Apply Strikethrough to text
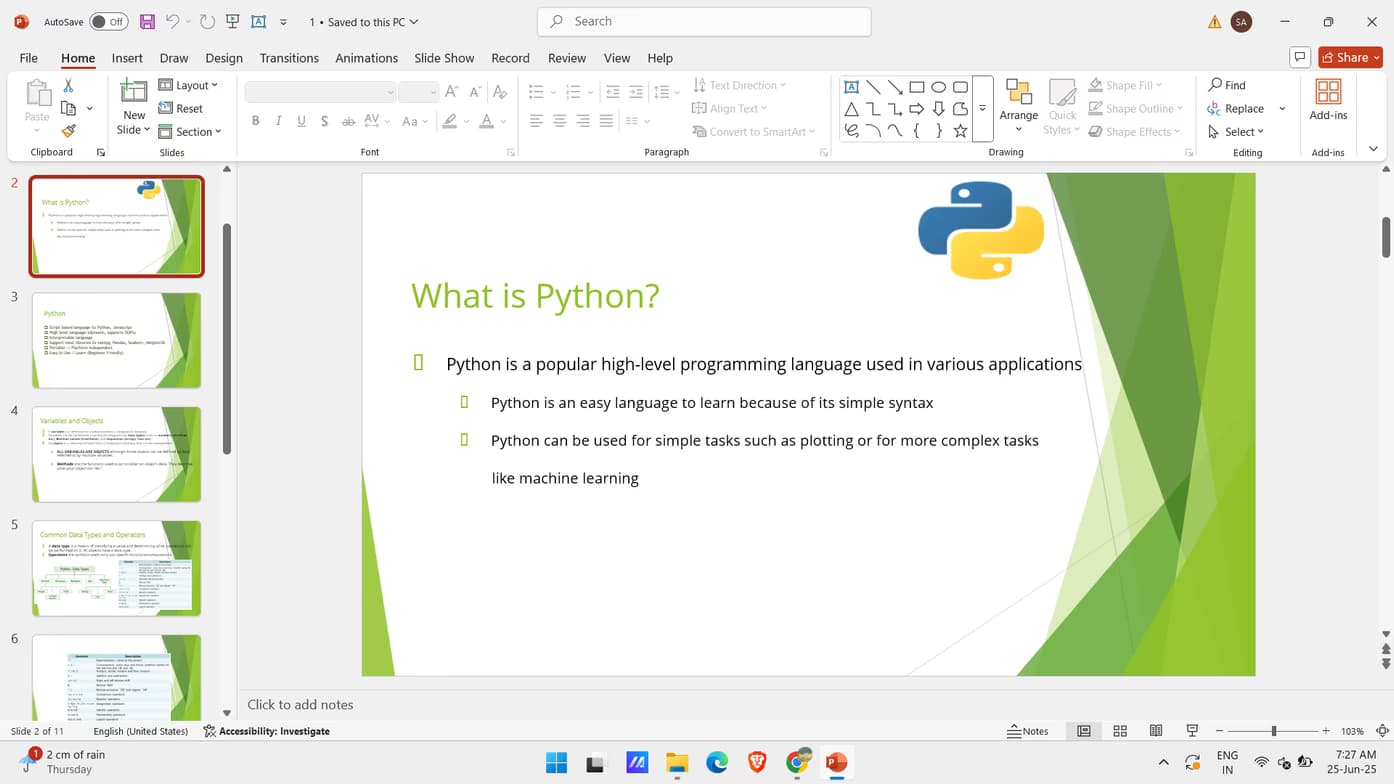 347,120
